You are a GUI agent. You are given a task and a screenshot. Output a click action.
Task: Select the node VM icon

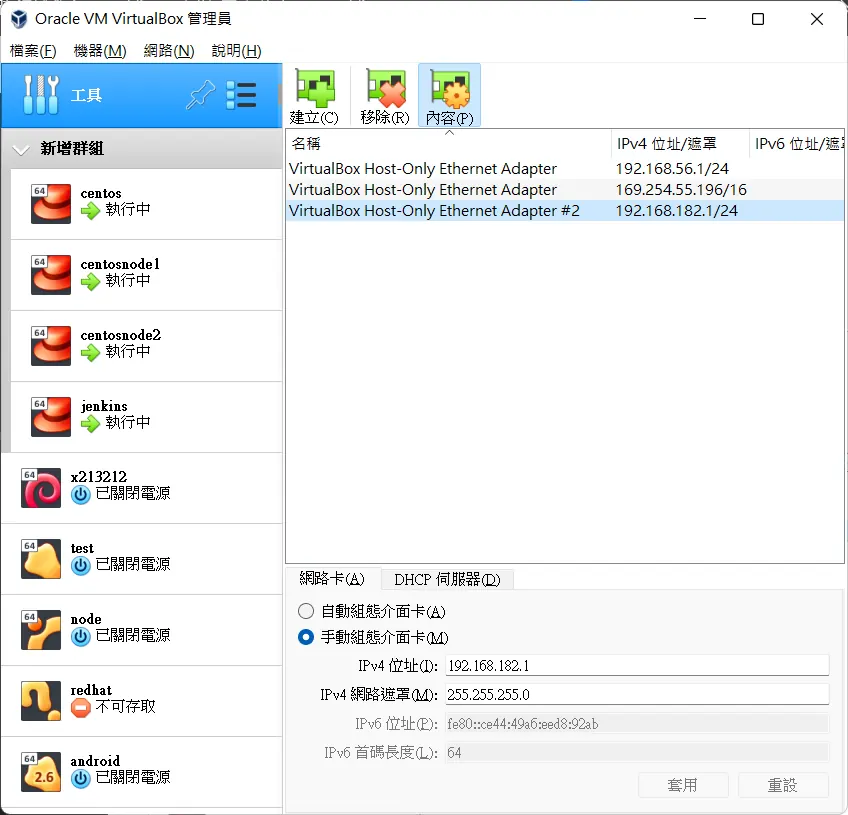click(x=41, y=630)
